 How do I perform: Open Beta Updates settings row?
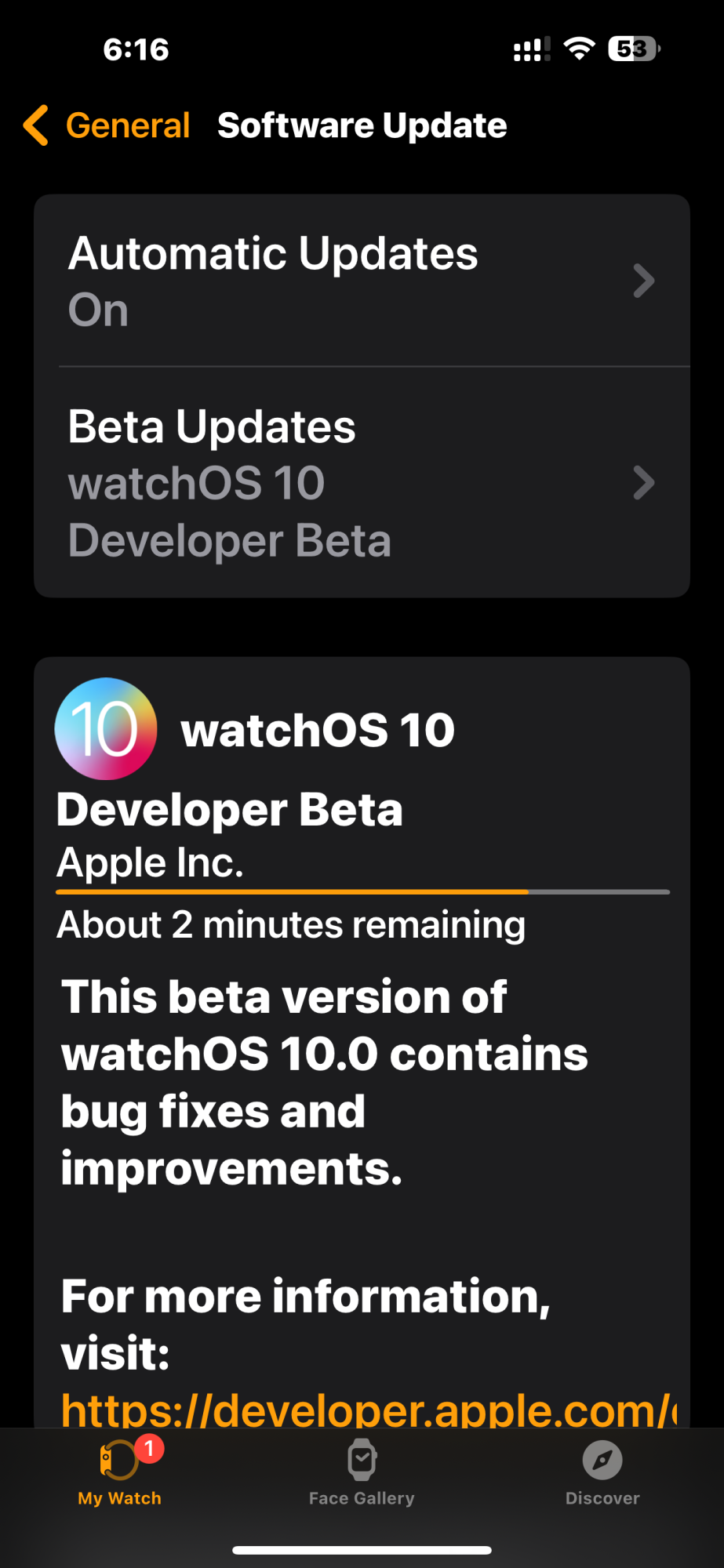362,482
